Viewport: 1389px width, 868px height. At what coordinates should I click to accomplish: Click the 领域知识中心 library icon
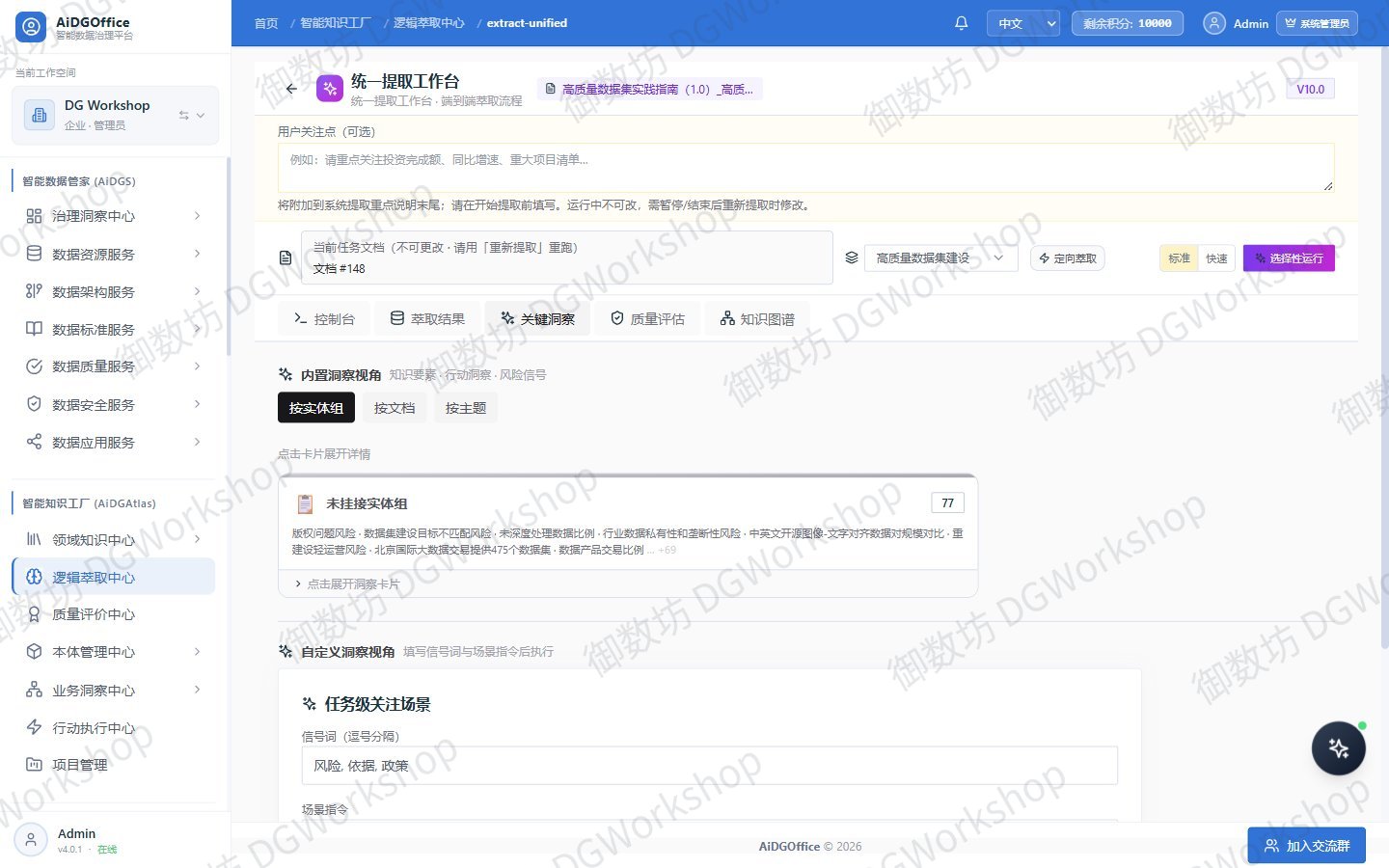[34, 539]
